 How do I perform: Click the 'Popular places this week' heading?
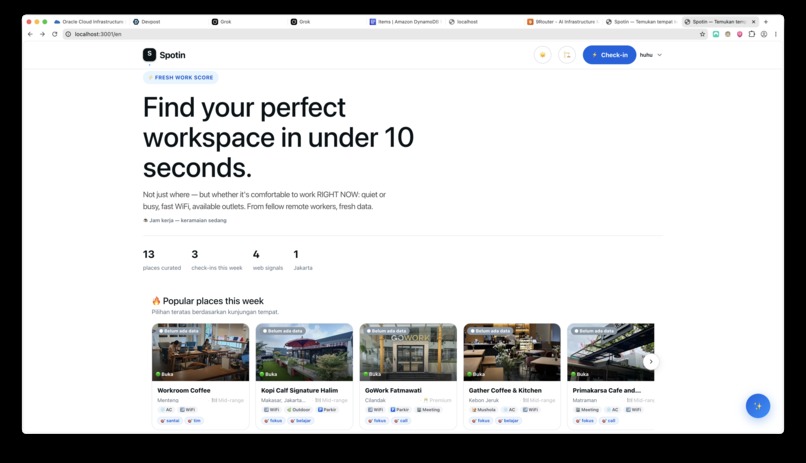pos(208,301)
